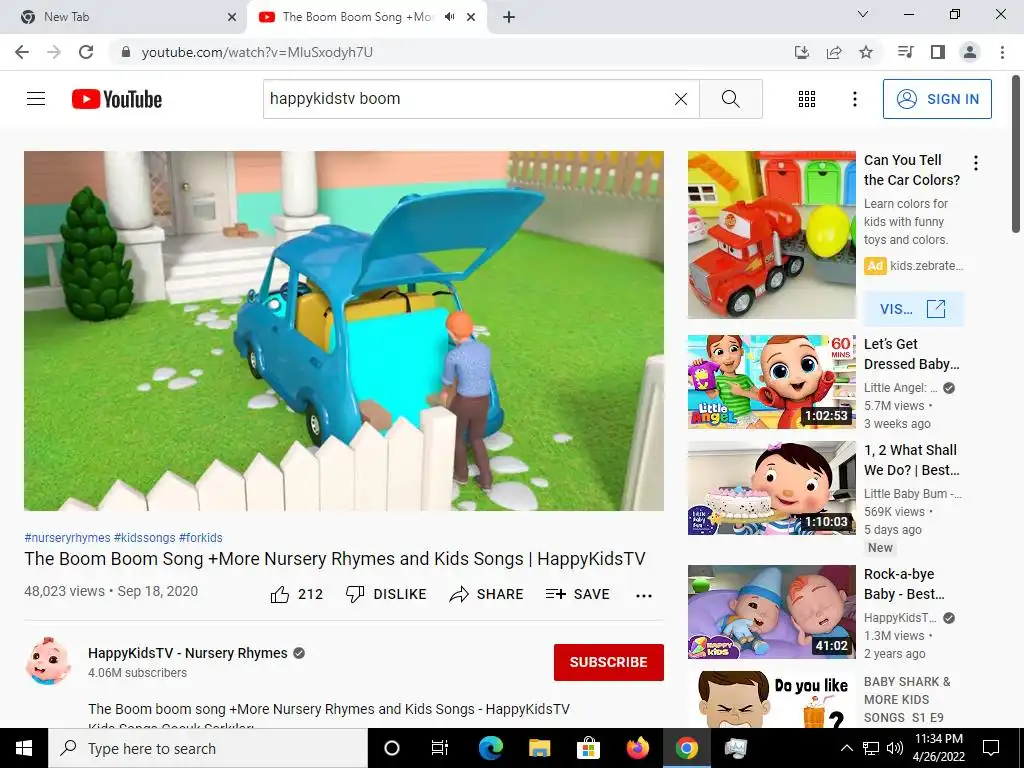This screenshot has height=768, width=1024.
Task: Open Microsoft Edge from taskbar
Action: pyautogui.click(x=490, y=748)
